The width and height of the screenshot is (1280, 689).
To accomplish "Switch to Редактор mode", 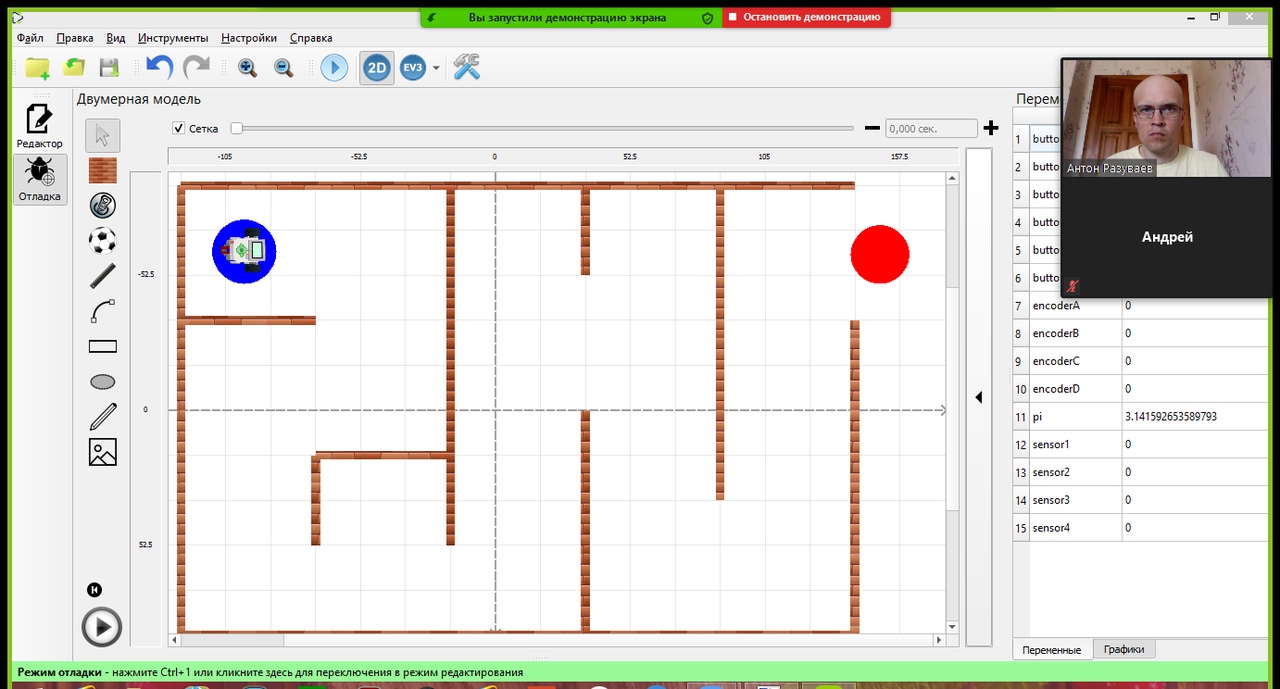I will click(x=39, y=126).
